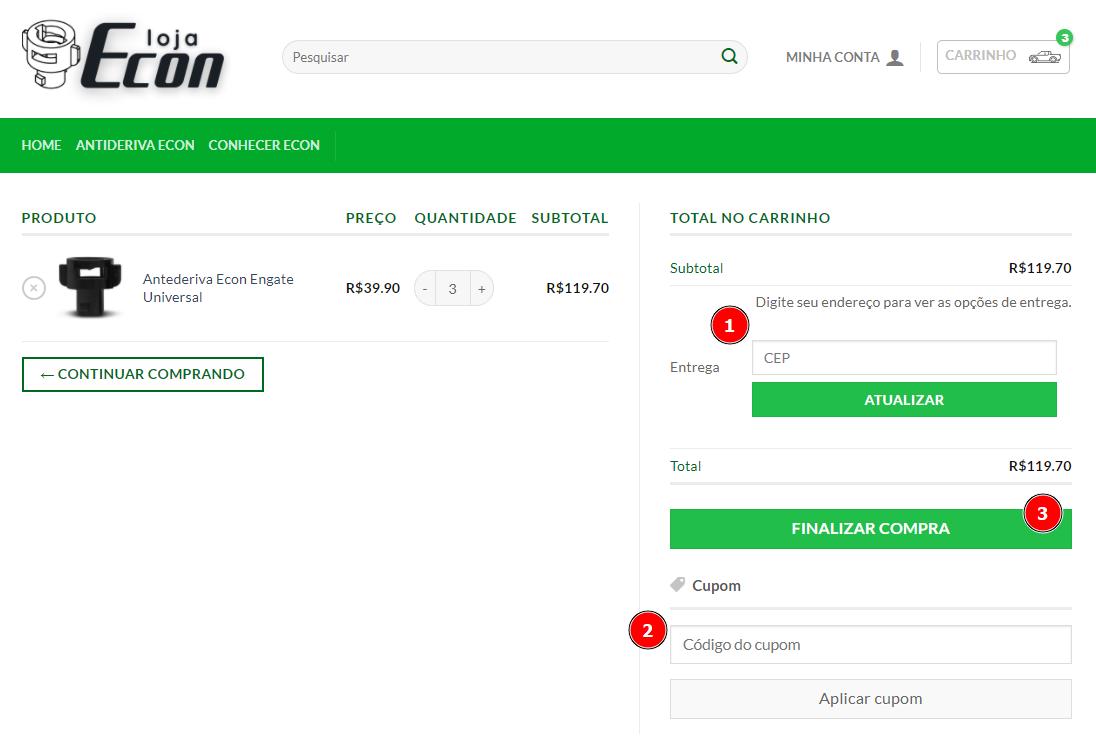
Task: Click the CEP input field
Action: point(903,358)
